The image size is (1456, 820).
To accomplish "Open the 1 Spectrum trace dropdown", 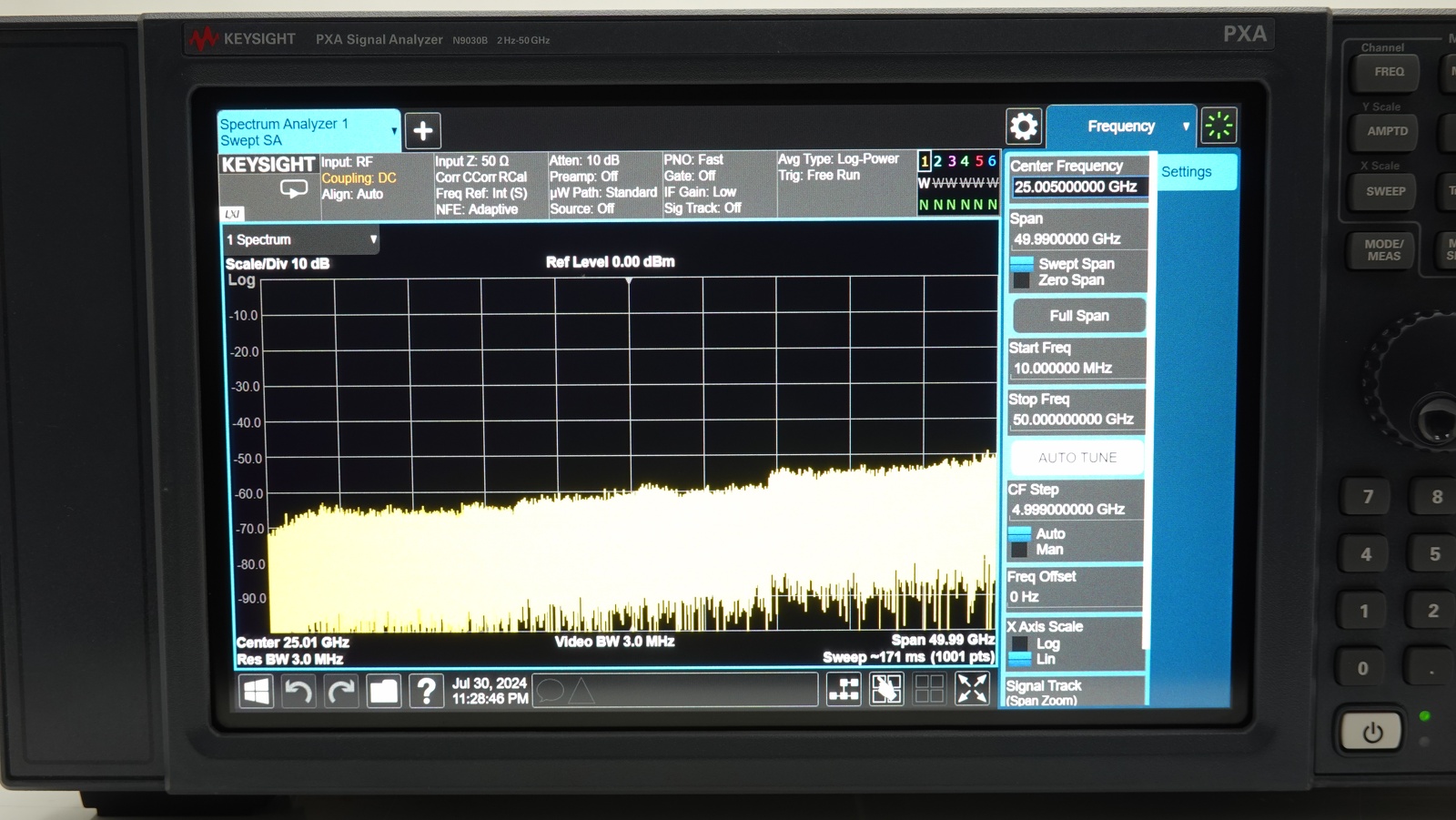I will pos(372,239).
